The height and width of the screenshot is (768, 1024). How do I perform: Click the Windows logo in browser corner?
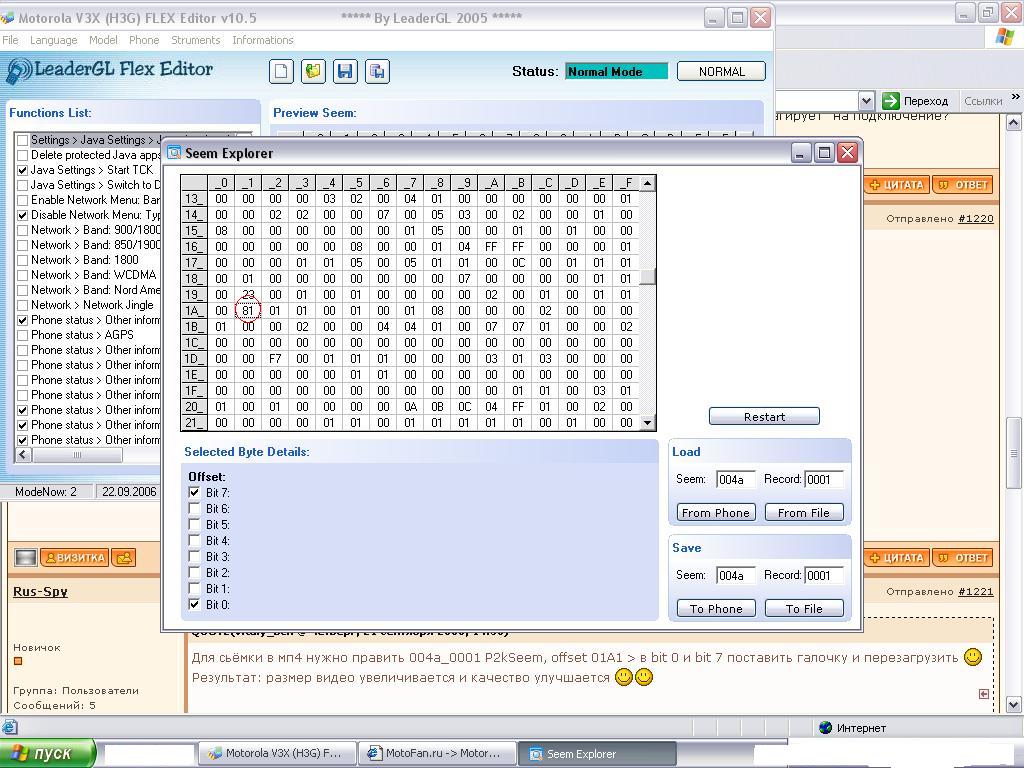(x=1004, y=37)
